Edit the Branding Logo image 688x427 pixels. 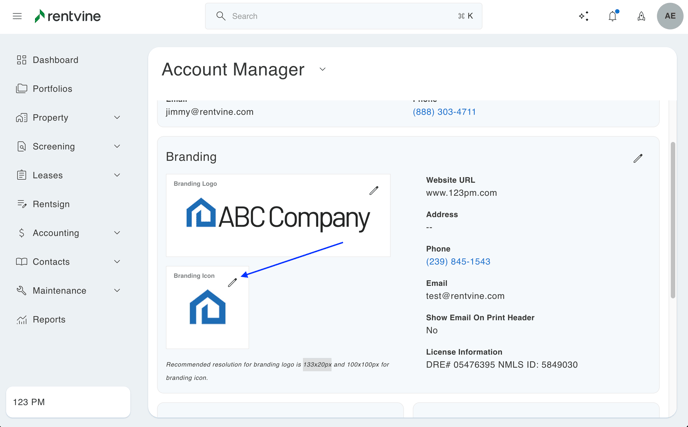click(374, 190)
